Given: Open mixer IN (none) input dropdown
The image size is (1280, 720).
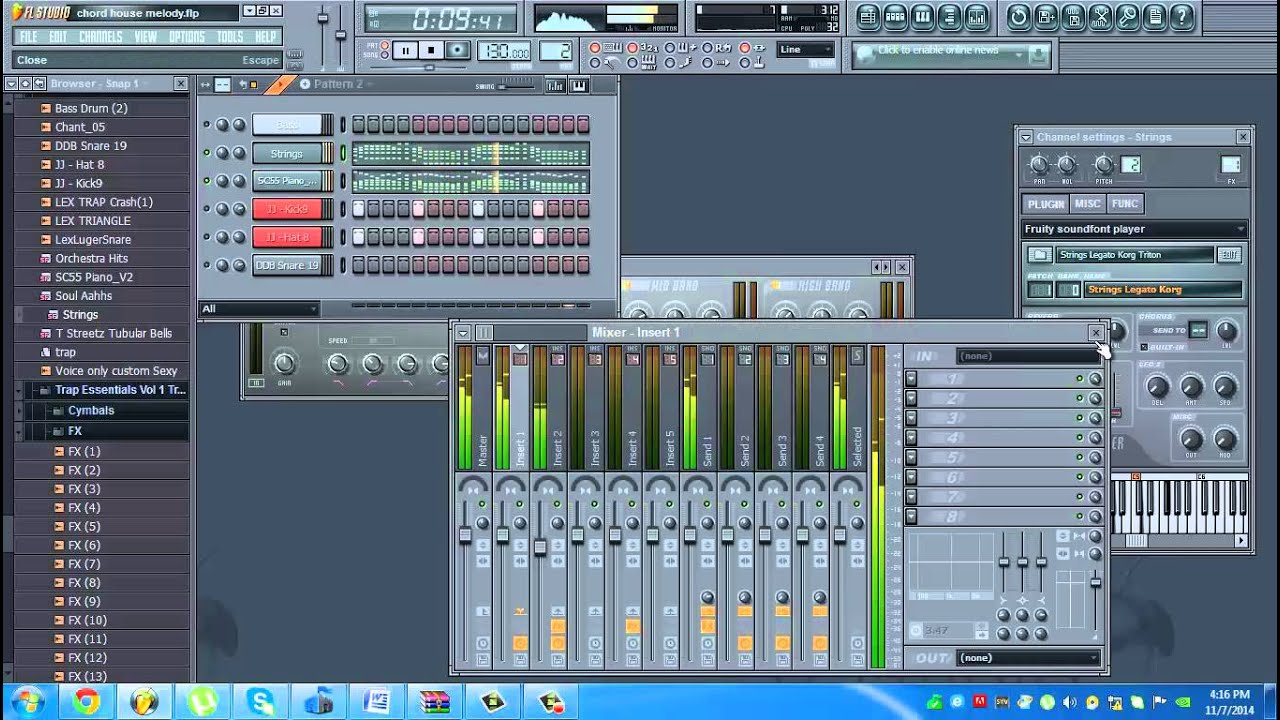Looking at the screenshot, I should [x=1028, y=356].
